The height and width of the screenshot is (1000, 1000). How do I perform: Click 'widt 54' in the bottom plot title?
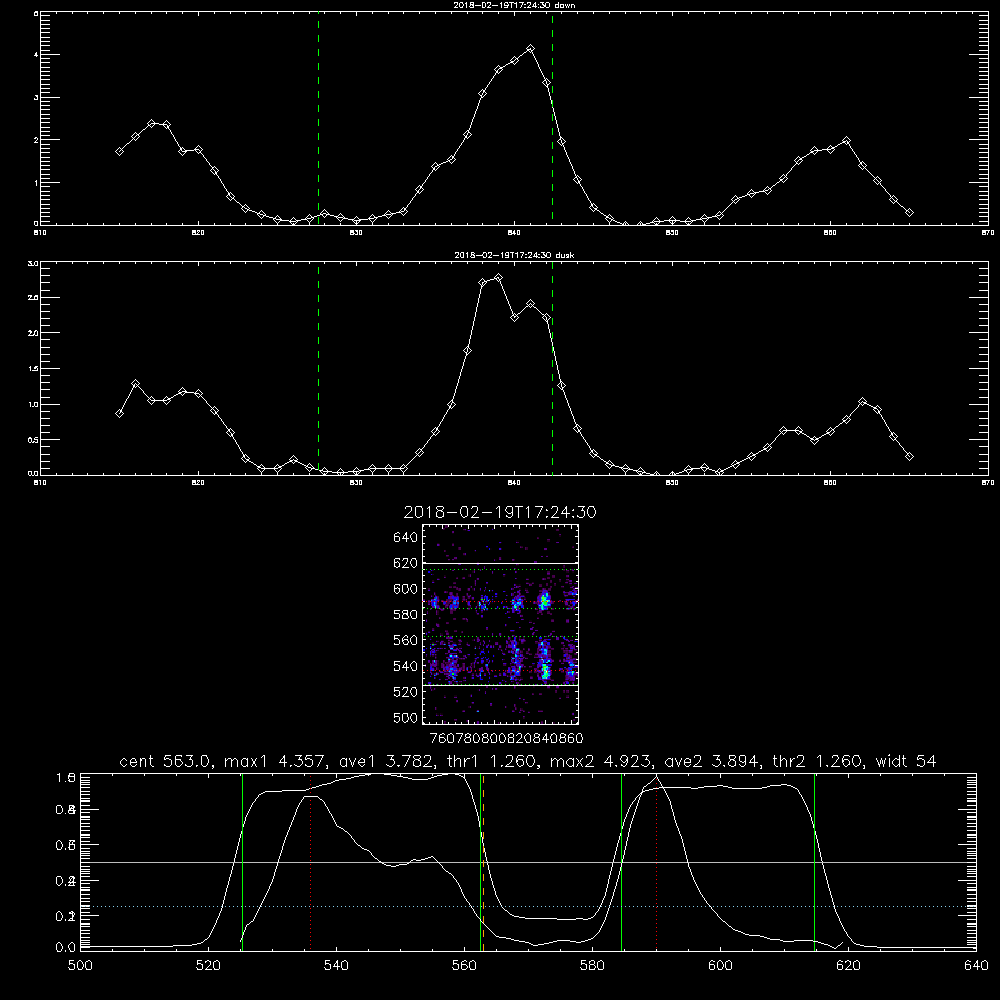[906, 761]
